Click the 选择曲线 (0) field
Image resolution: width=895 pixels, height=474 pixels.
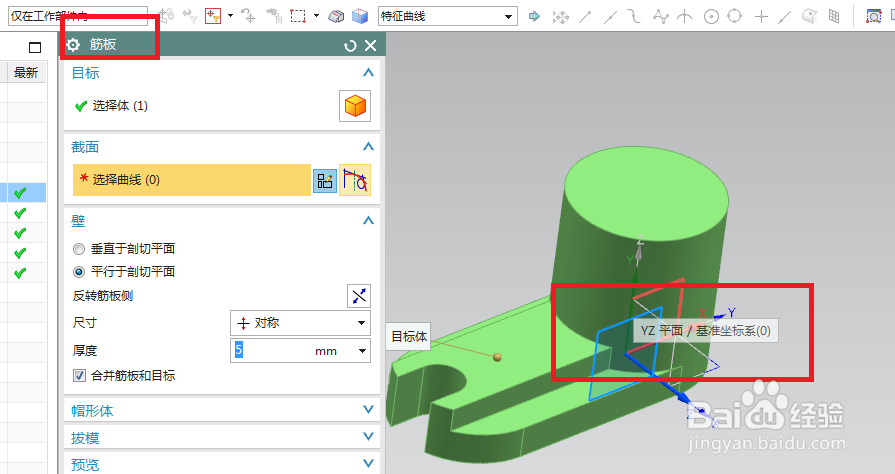tap(192, 180)
